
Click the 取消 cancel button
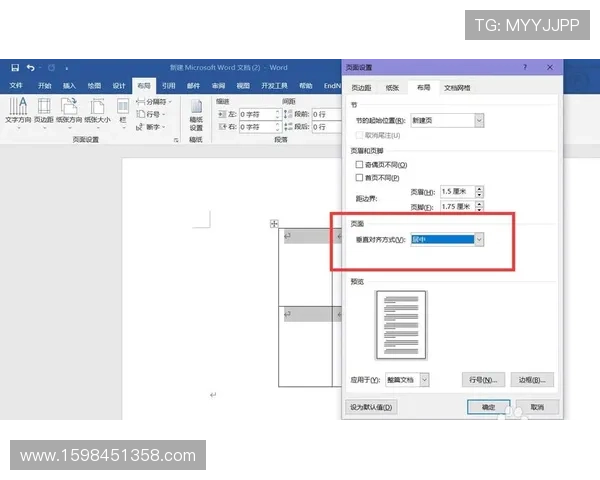click(537, 407)
